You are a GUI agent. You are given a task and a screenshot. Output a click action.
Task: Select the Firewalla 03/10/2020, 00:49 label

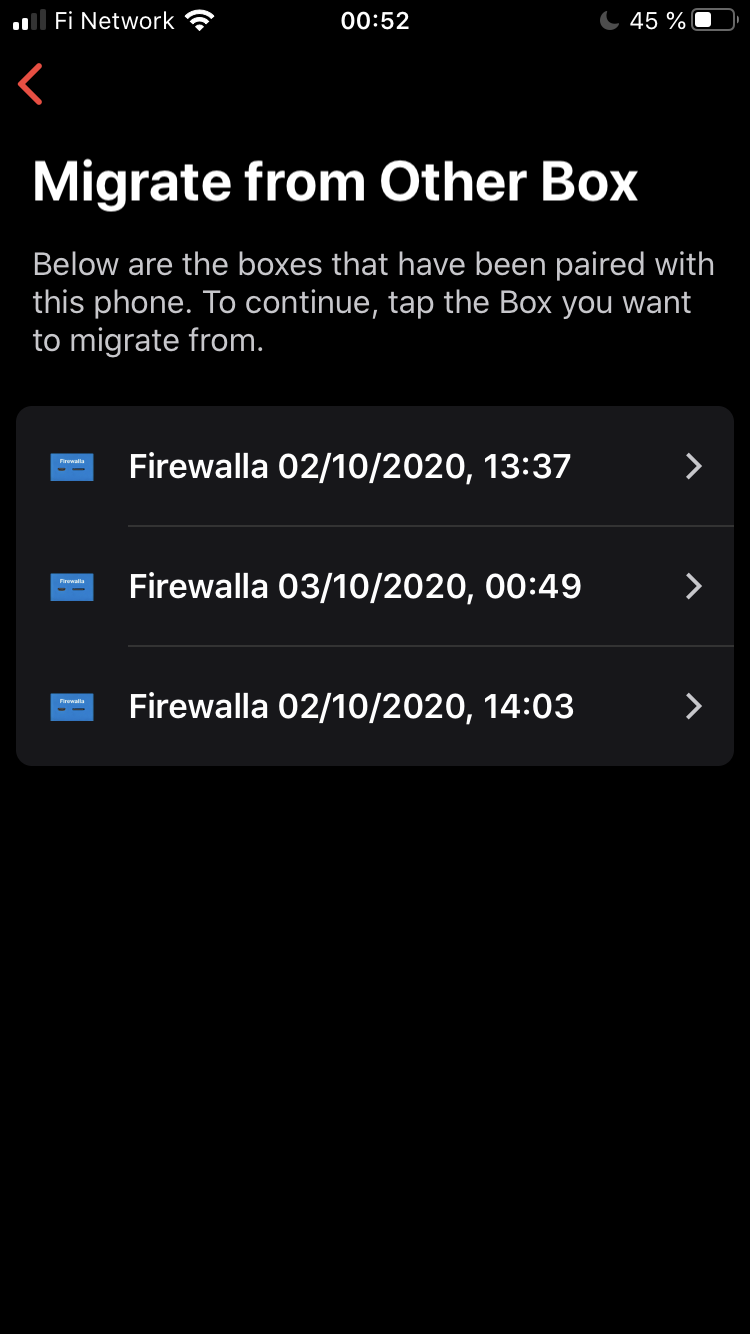[x=355, y=586]
